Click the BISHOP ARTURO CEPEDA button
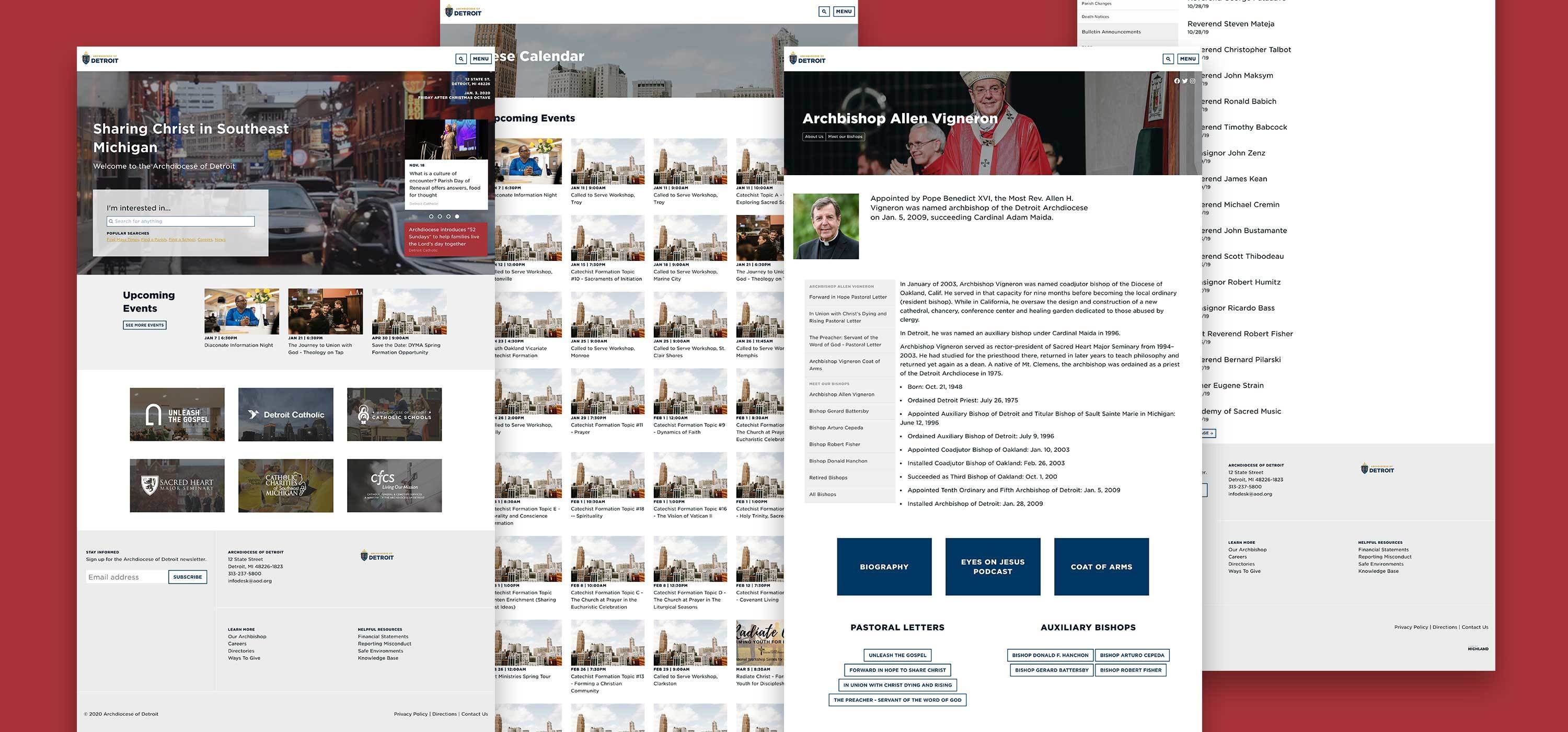 tap(1132, 655)
